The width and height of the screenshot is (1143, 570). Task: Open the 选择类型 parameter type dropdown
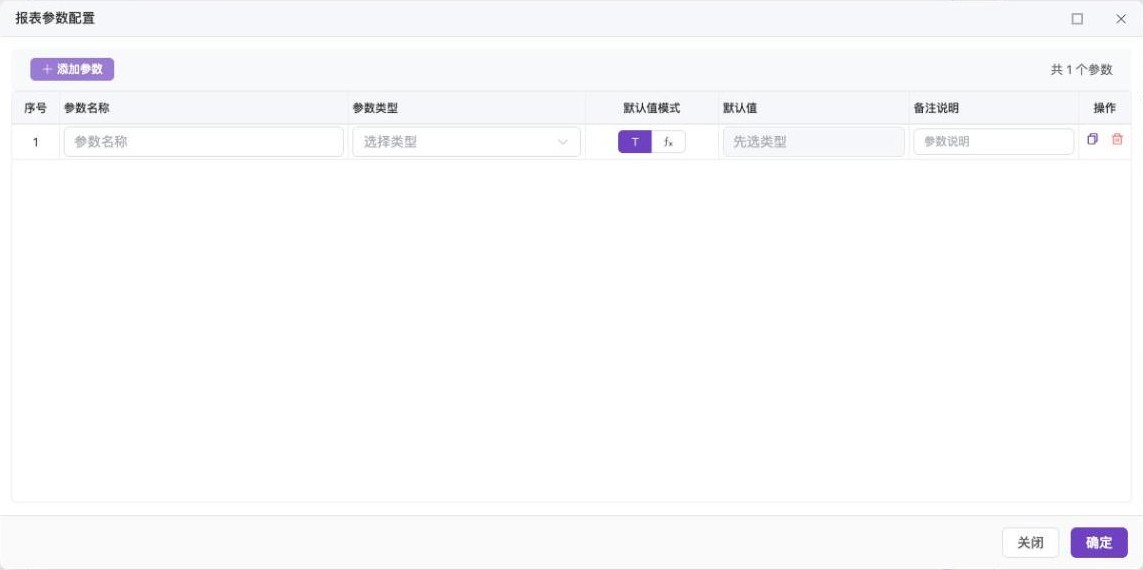pos(467,142)
